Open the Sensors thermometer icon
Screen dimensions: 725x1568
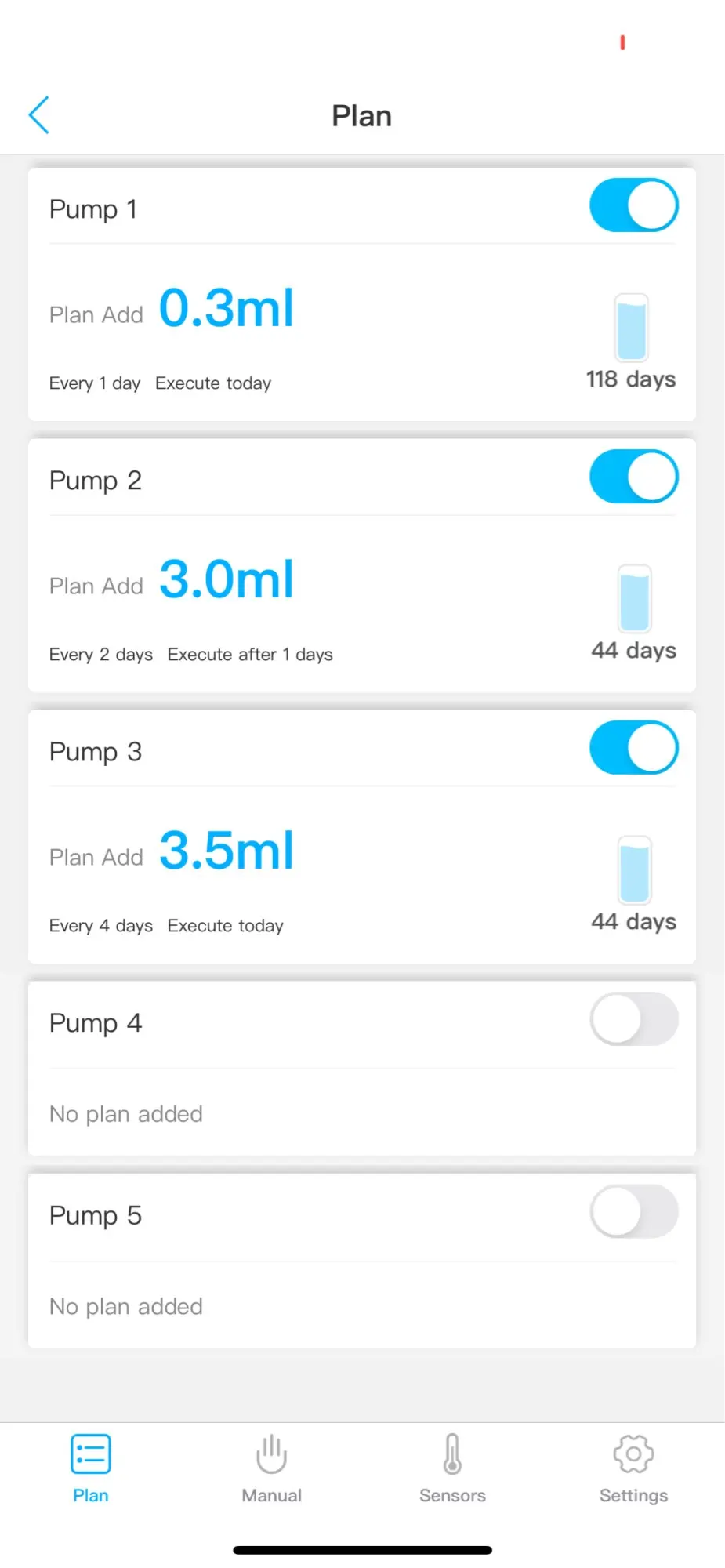tap(452, 1454)
